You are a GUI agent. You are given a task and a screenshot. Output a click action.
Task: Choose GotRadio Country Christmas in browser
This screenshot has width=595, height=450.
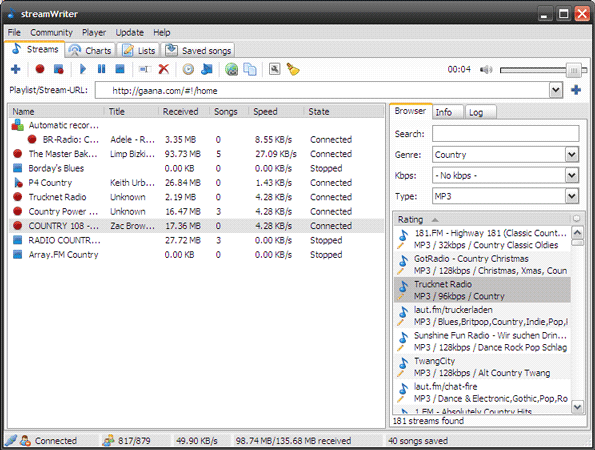(482, 264)
